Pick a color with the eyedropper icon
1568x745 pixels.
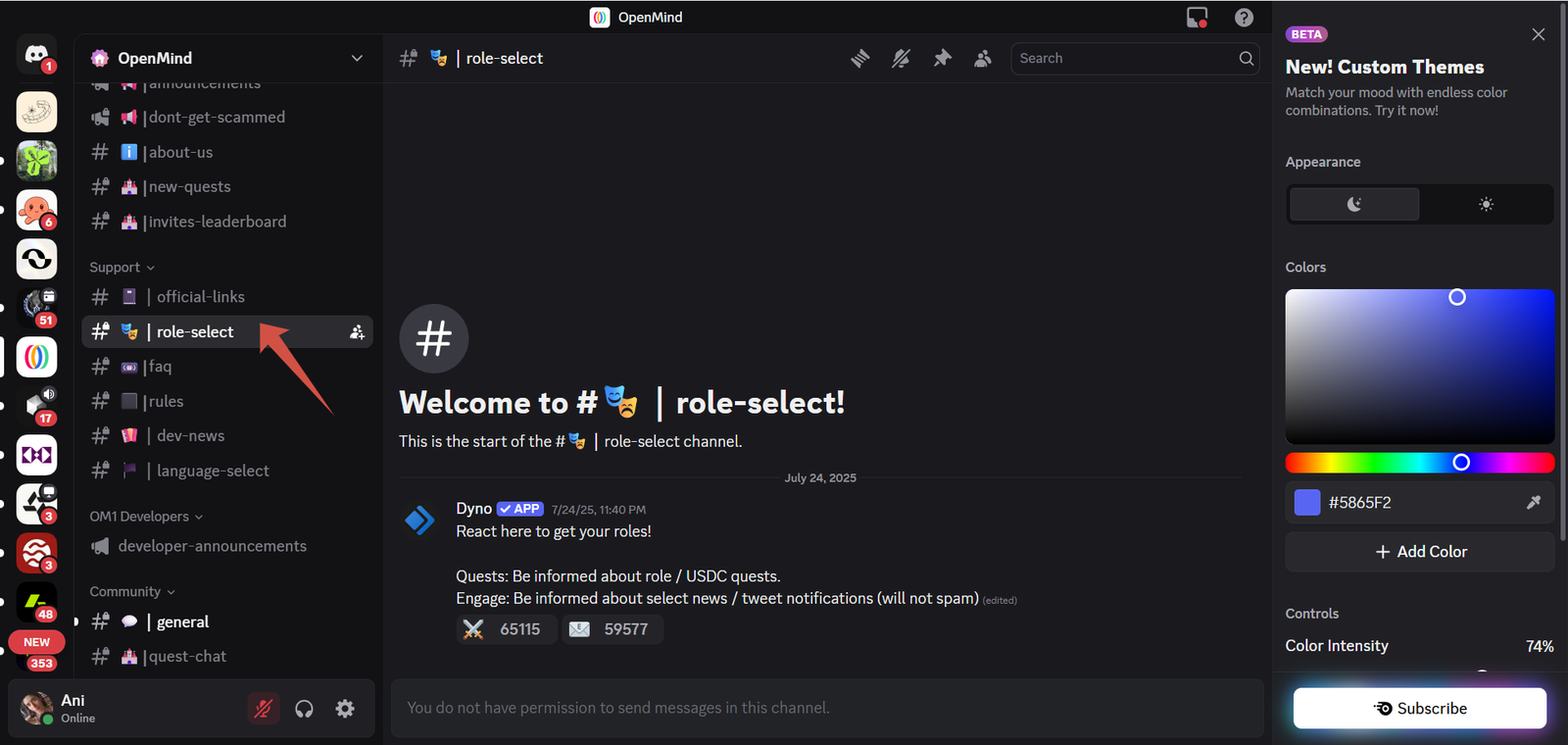tap(1533, 503)
